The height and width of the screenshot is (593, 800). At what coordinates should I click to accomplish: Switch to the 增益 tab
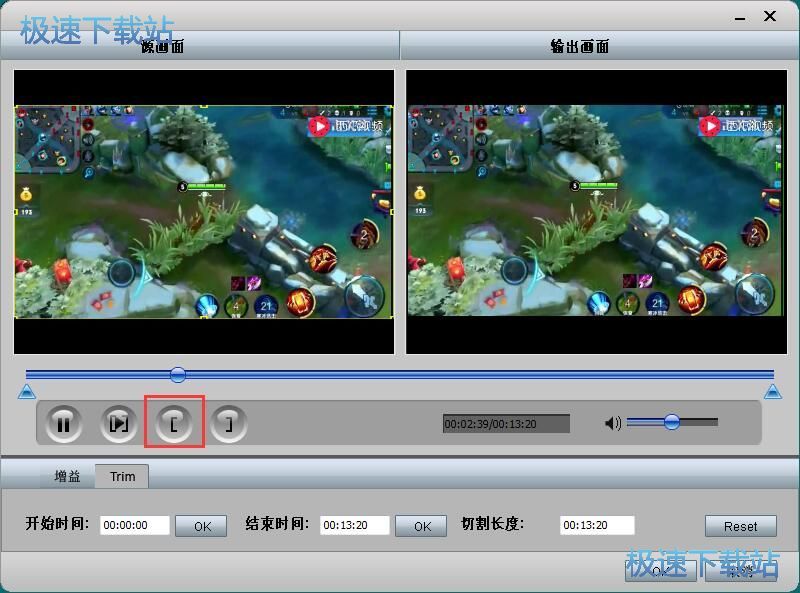tap(67, 476)
